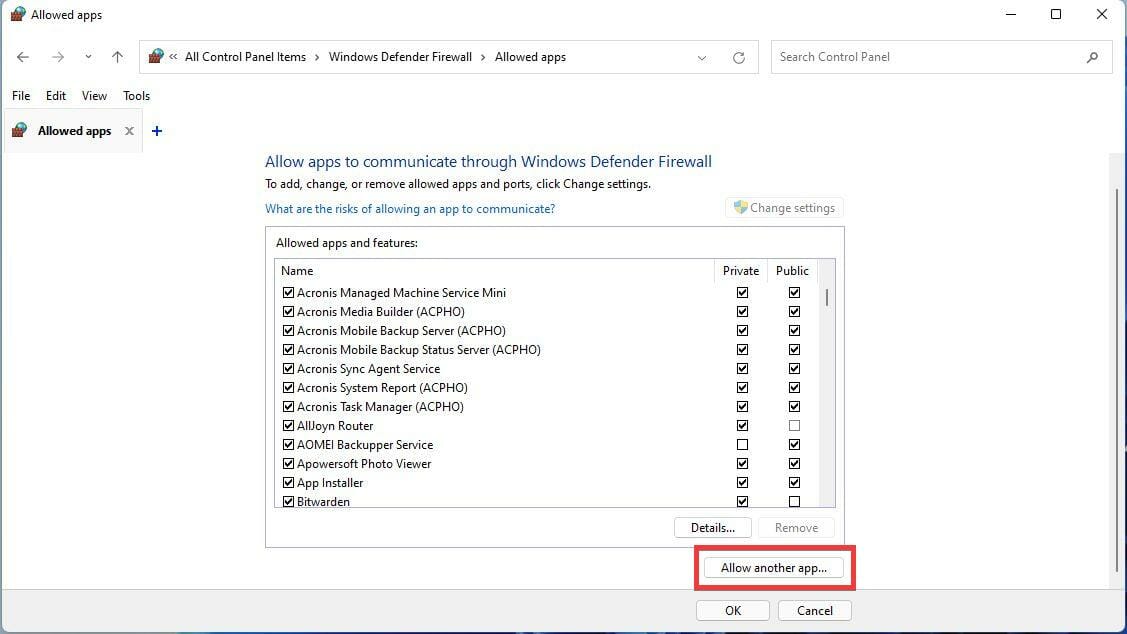1127x634 pixels.
Task: Go up one level with Up arrow
Action: click(117, 57)
